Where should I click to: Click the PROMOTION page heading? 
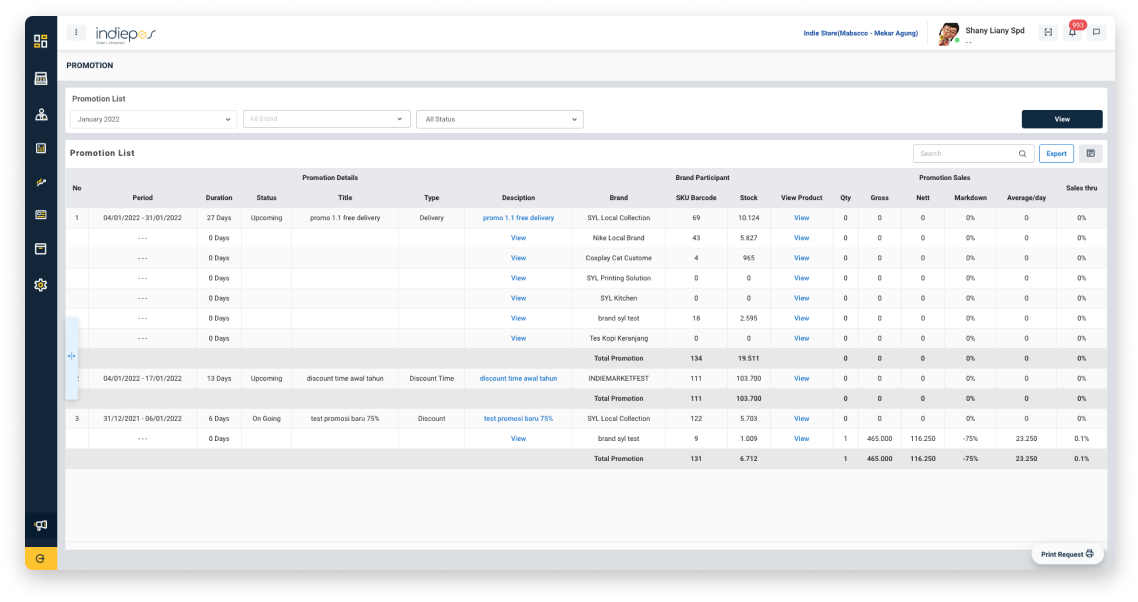[x=90, y=65]
